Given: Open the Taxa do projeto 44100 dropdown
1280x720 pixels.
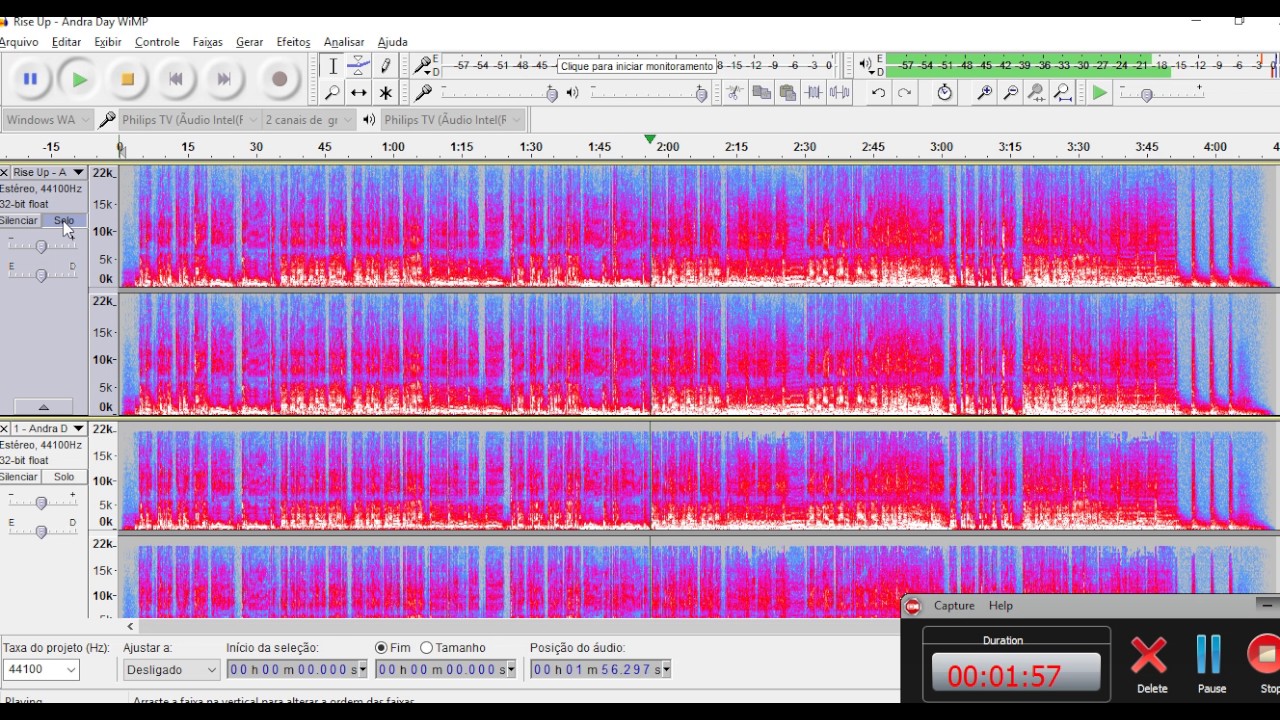Looking at the screenshot, I should point(71,670).
